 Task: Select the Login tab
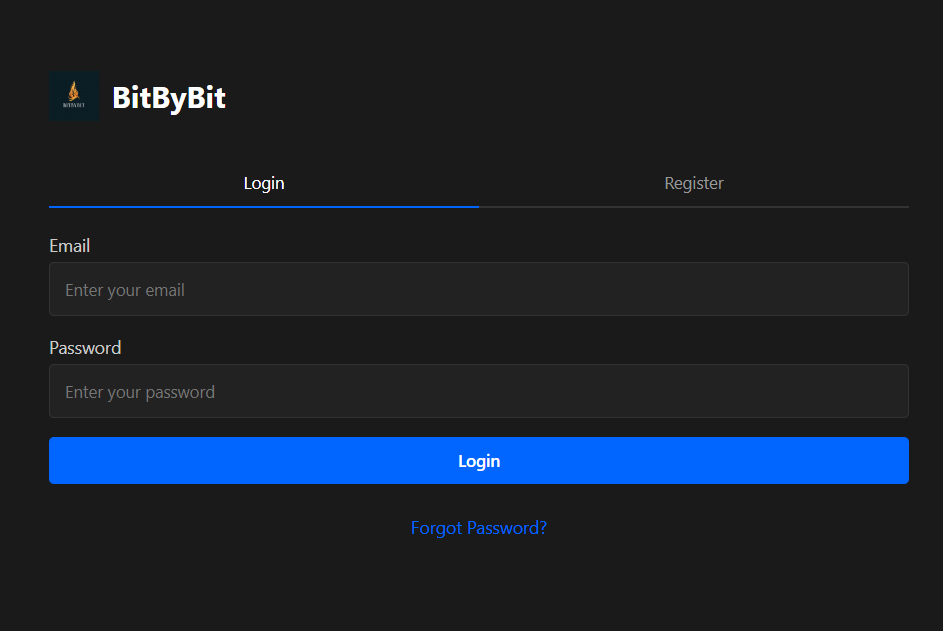[x=264, y=183]
